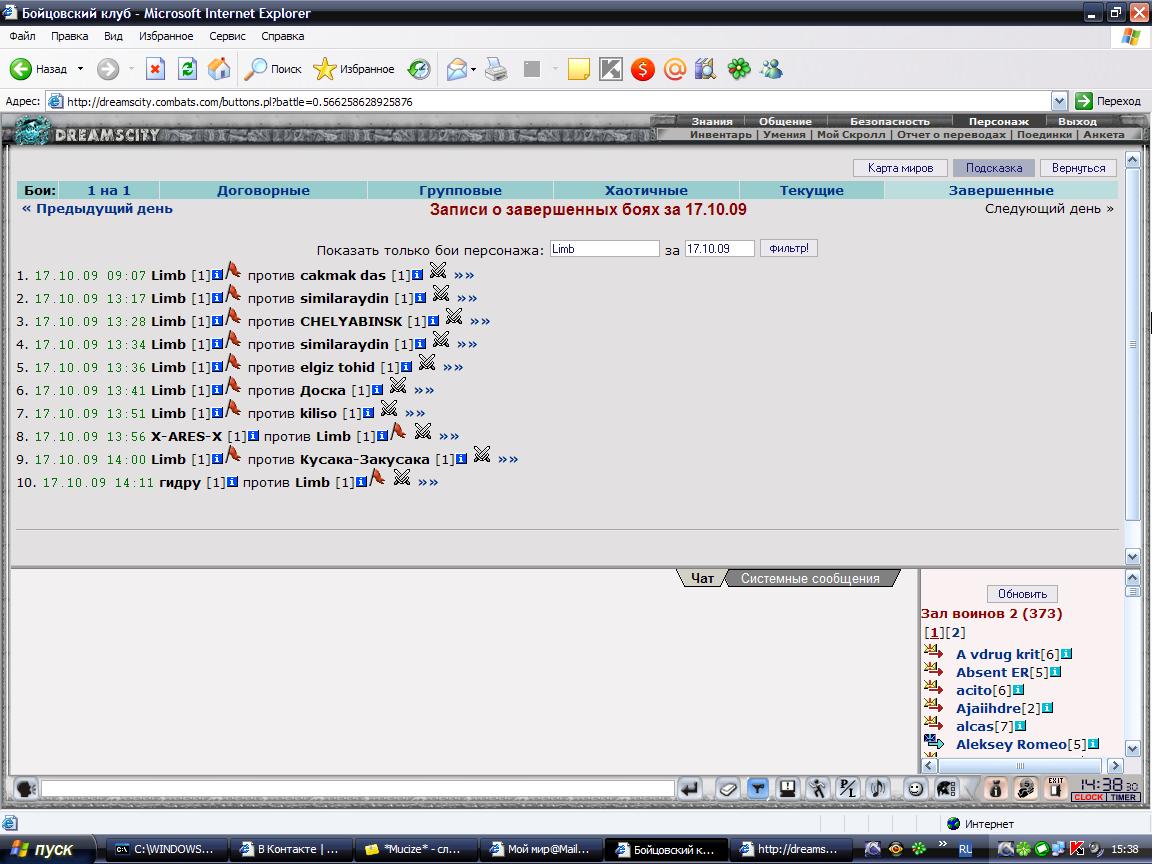Screen dimensions: 1152x864
Task: Click the Обновить button in player list
Action: [1022, 594]
